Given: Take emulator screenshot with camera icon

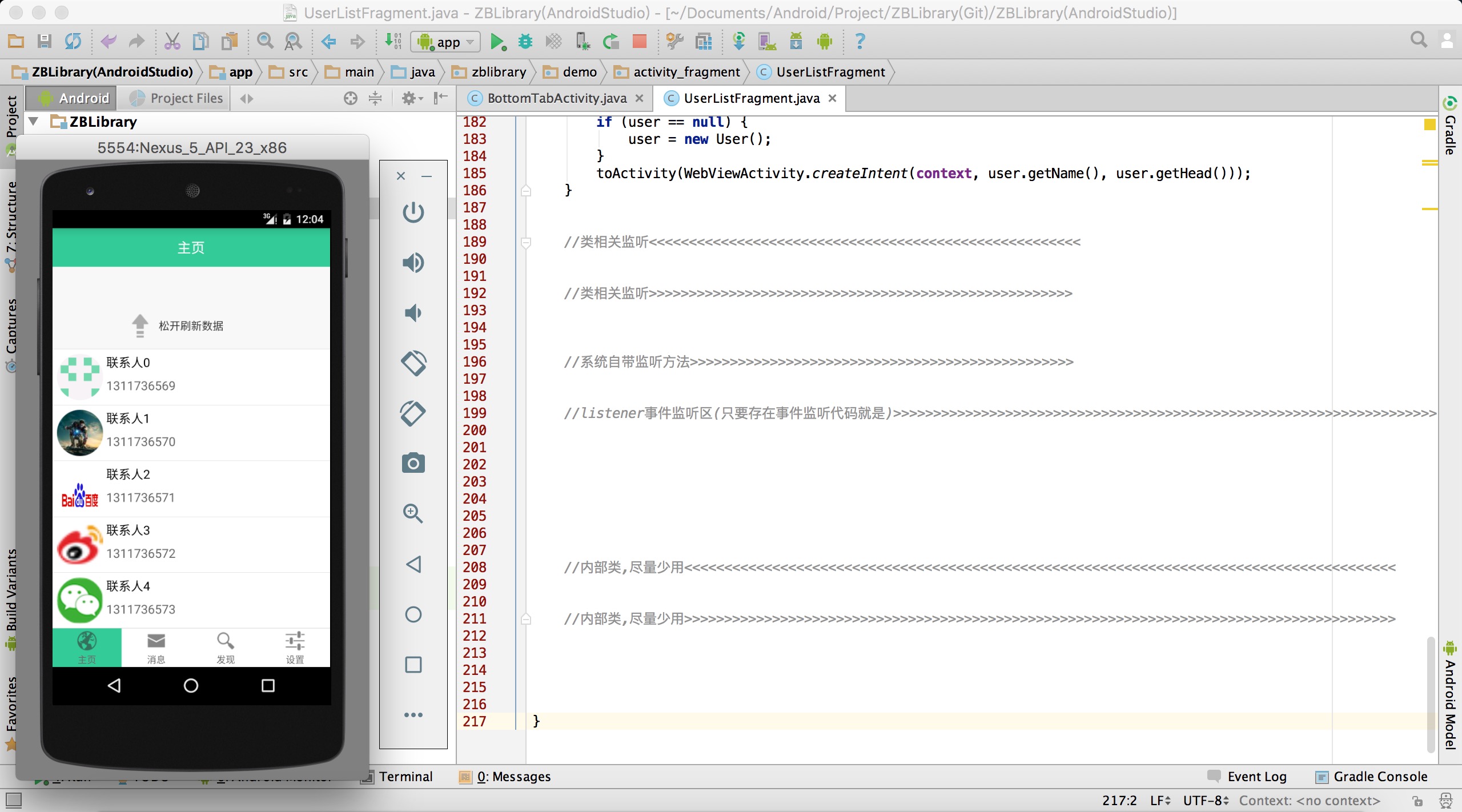Looking at the screenshot, I should (413, 463).
